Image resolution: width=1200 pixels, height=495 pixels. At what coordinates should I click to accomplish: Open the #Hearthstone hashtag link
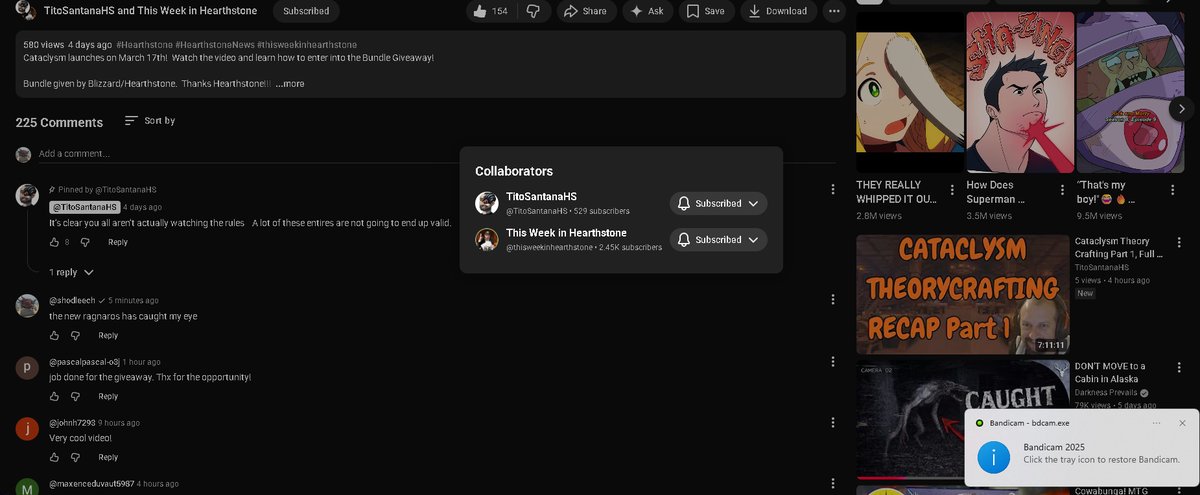tap(143, 45)
